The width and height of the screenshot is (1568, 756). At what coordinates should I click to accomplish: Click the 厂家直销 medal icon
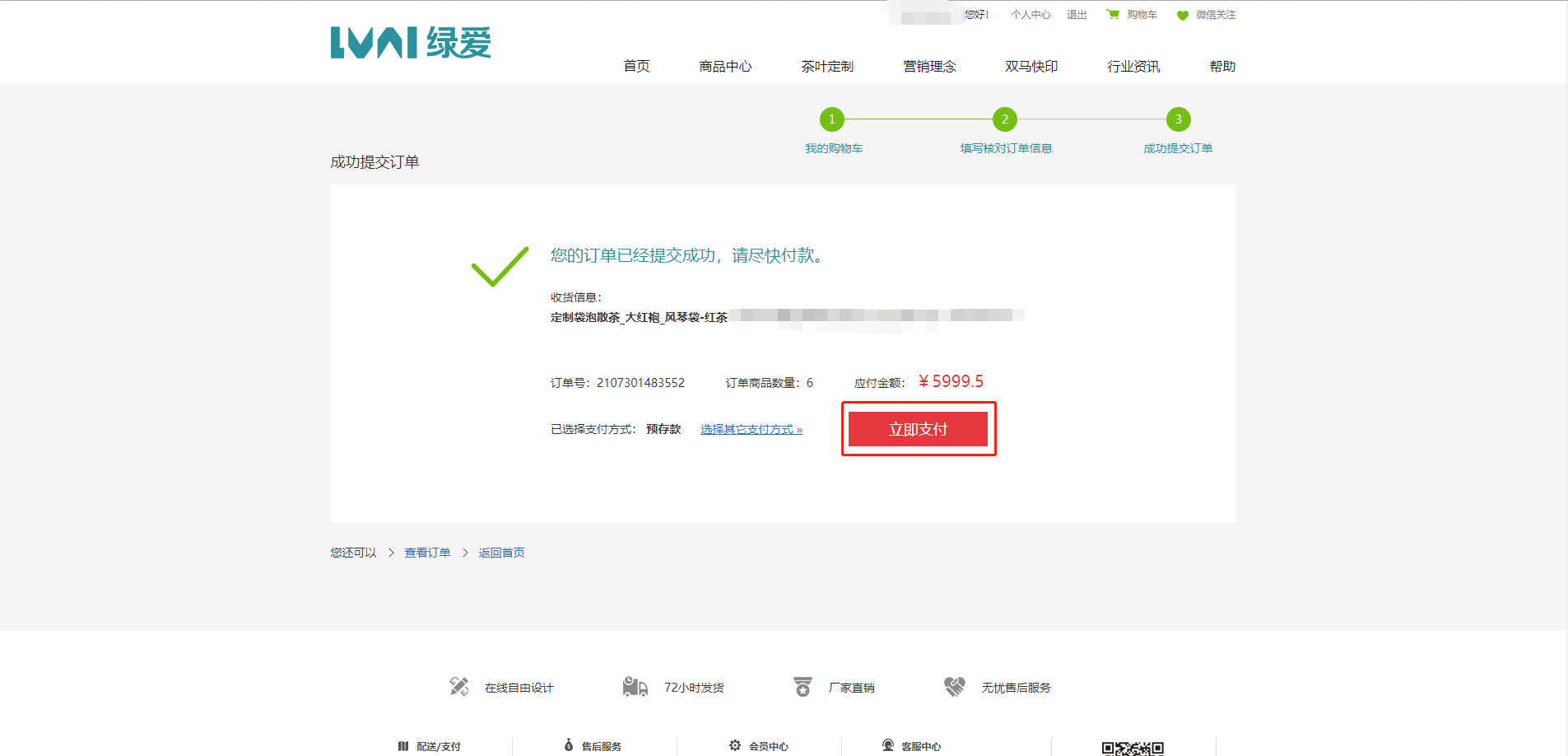(x=803, y=686)
